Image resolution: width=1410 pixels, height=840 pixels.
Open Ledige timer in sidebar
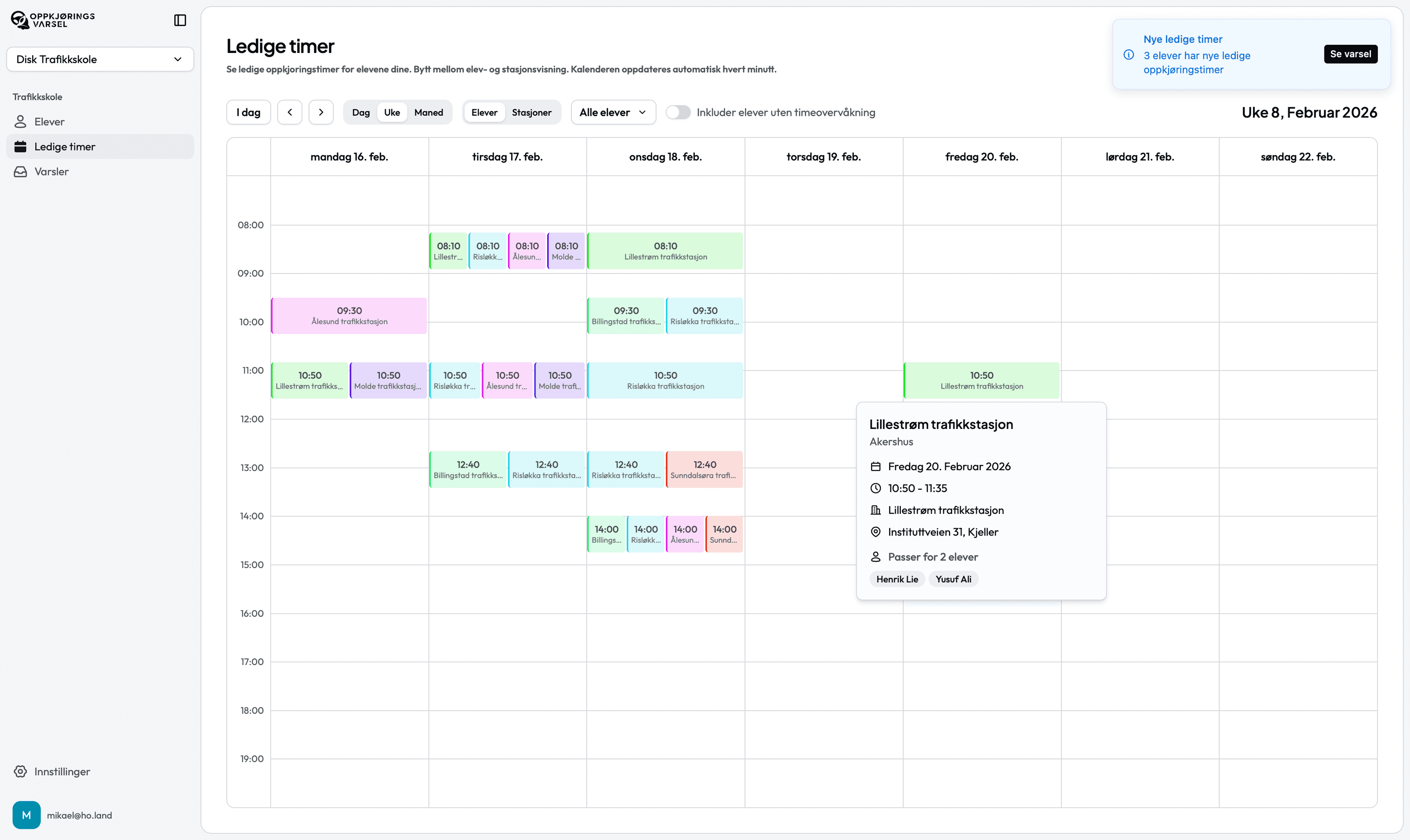(64, 147)
